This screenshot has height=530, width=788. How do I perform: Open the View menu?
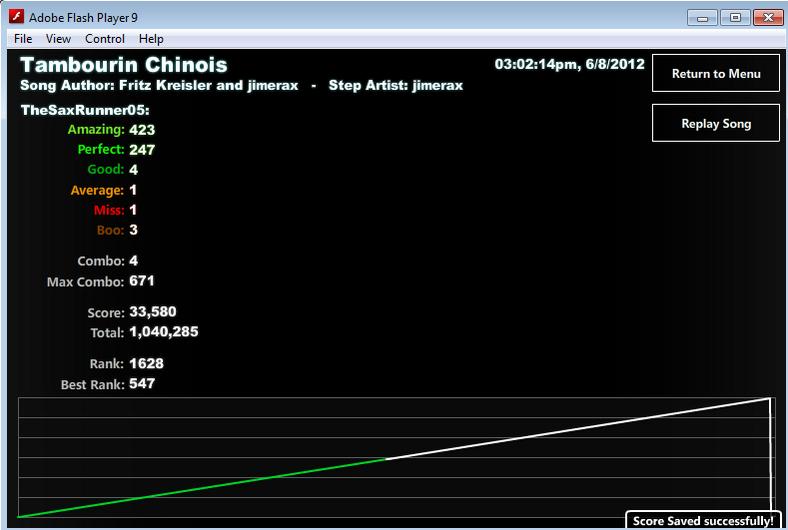(x=58, y=39)
